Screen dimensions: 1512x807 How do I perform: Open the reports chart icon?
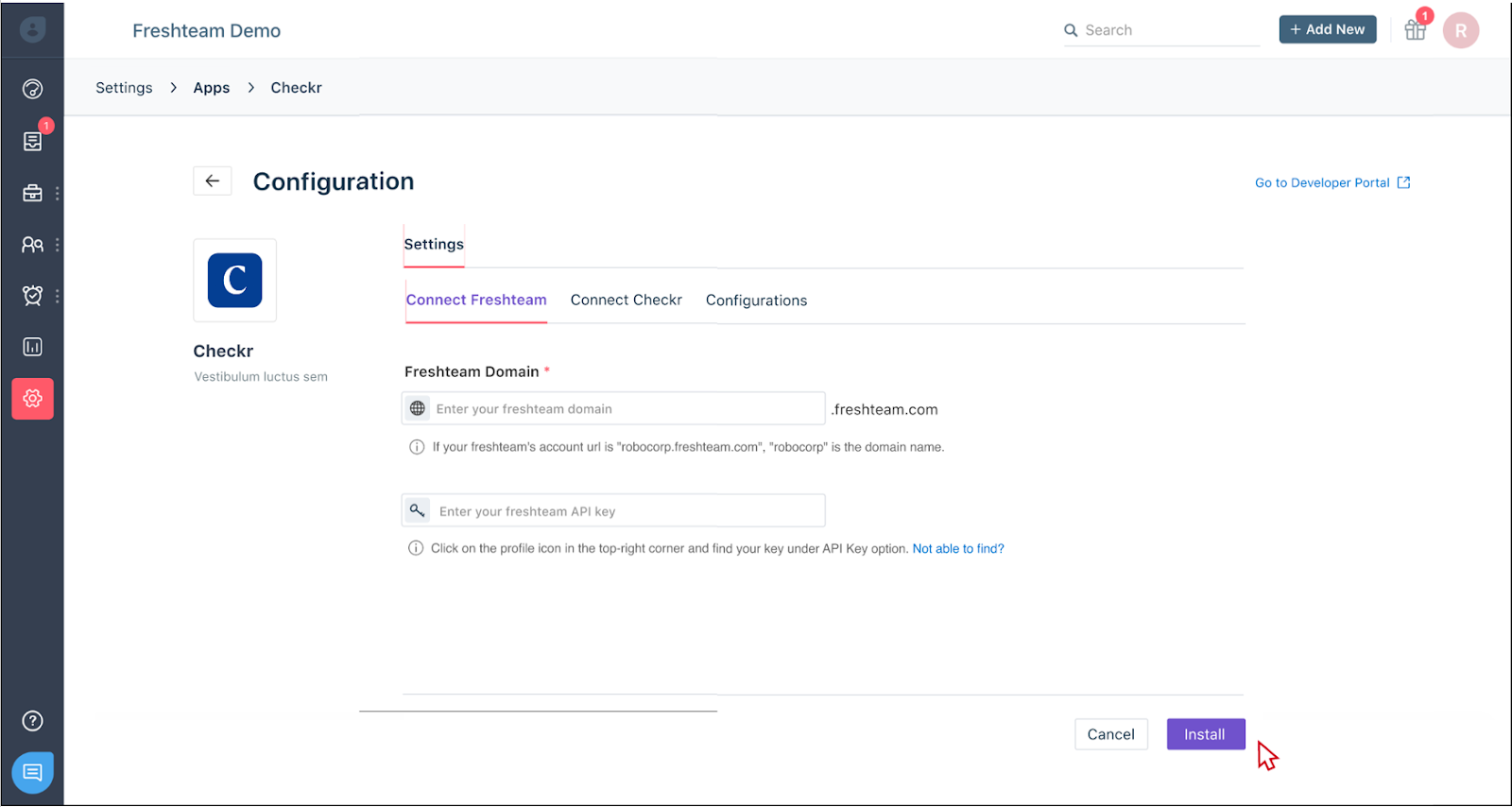coord(32,347)
